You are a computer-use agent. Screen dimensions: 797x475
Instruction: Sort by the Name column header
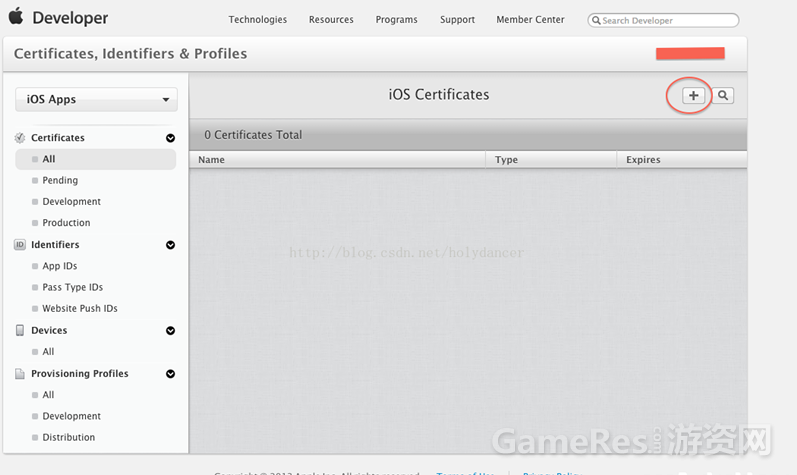[x=338, y=160]
